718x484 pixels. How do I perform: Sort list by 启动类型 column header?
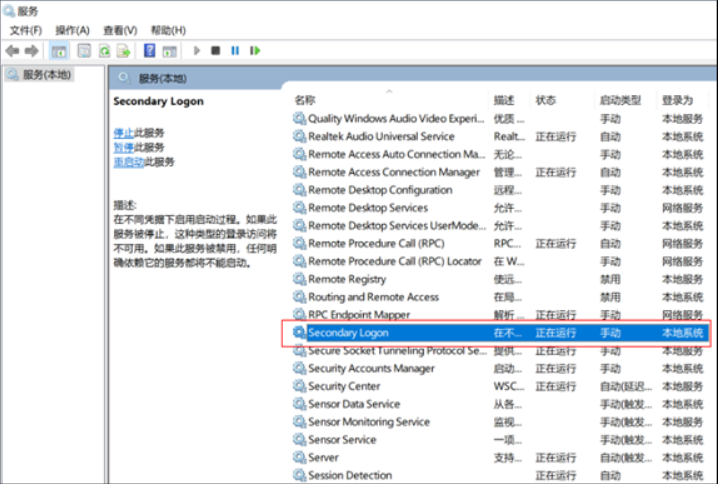619,100
